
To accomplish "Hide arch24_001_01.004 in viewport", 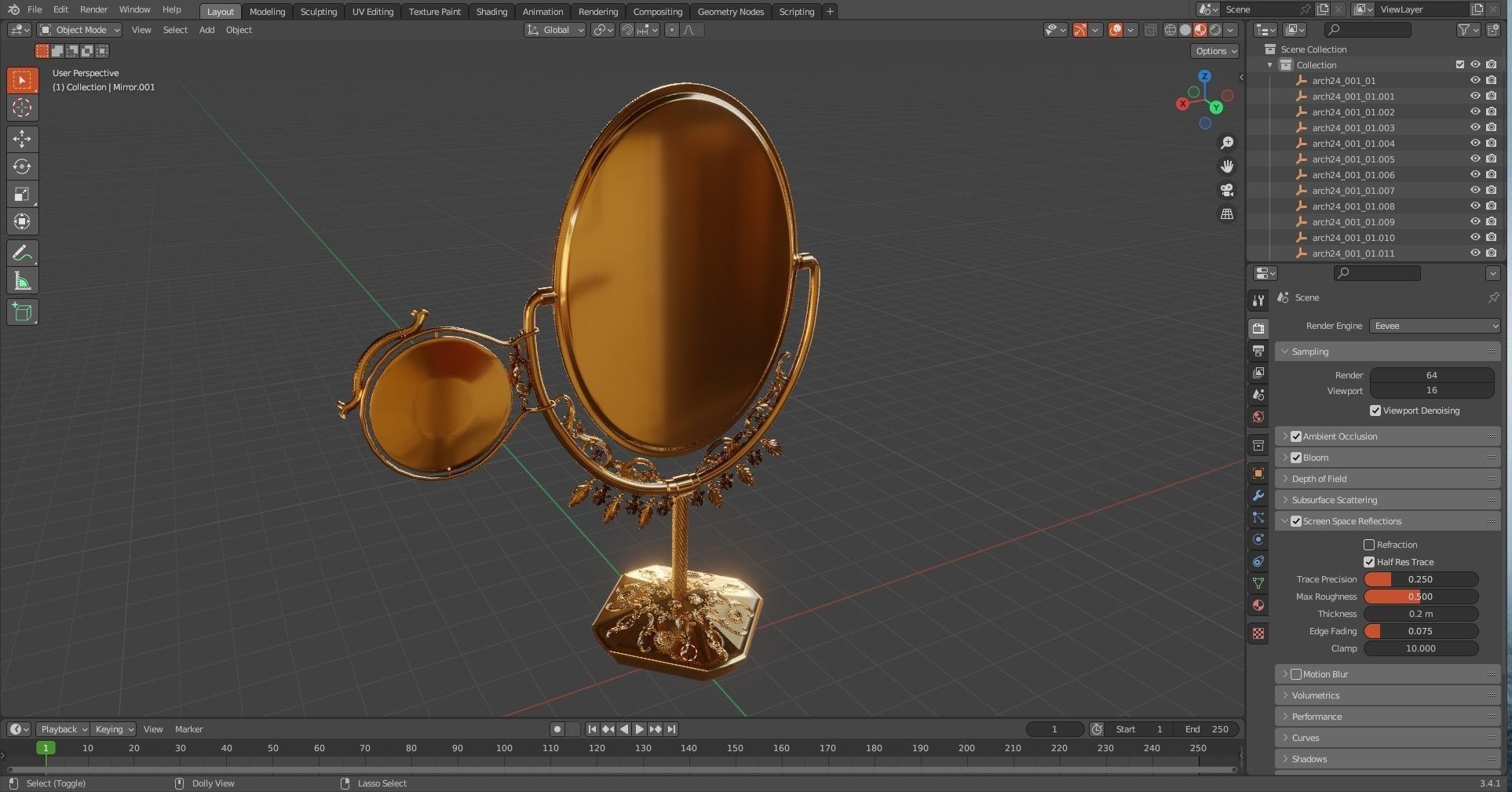I will tap(1475, 143).
